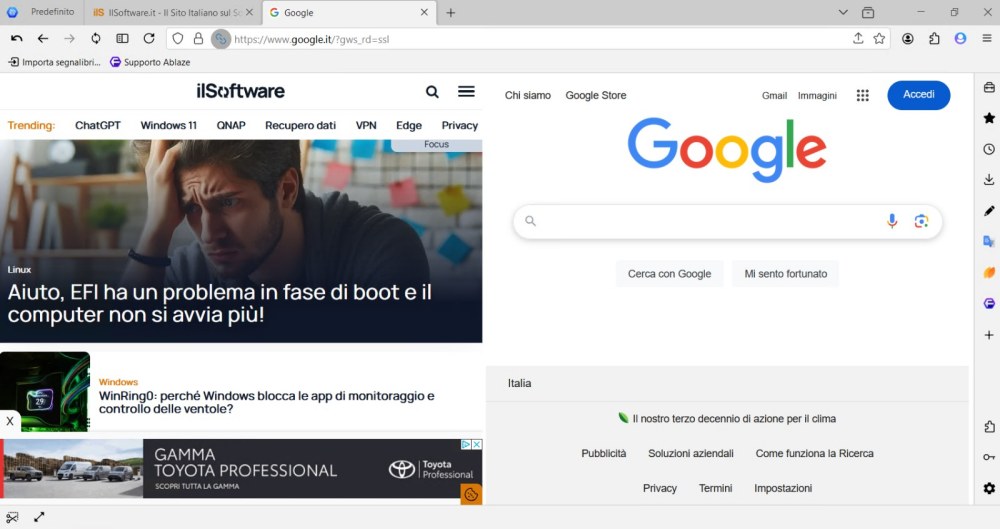Image resolution: width=1000 pixels, height=529 pixels.
Task: Select the Google tab
Action: [348, 13]
